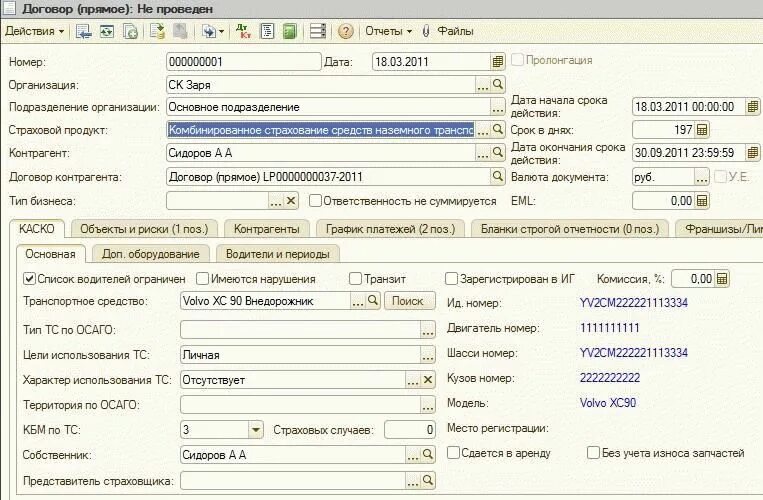Uncheck Список водителей ограничен
Image resolution: width=763 pixels, height=500 pixels.
click(x=30, y=279)
